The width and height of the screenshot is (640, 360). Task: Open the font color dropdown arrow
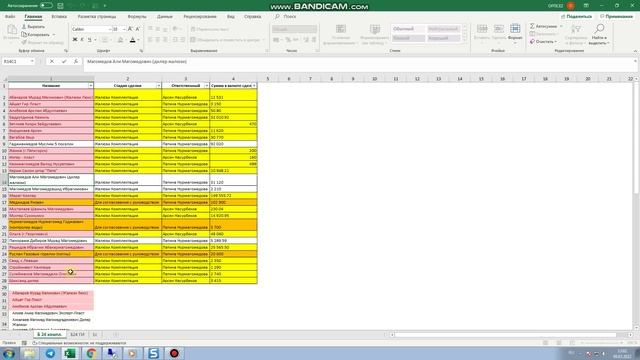(x=138, y=40)
